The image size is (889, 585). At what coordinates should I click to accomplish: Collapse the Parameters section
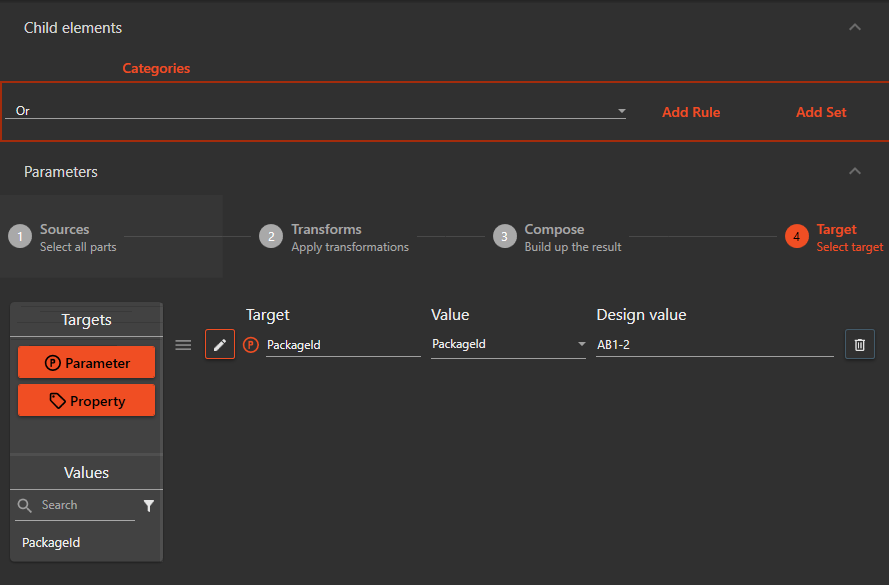[x=855, y=171]
